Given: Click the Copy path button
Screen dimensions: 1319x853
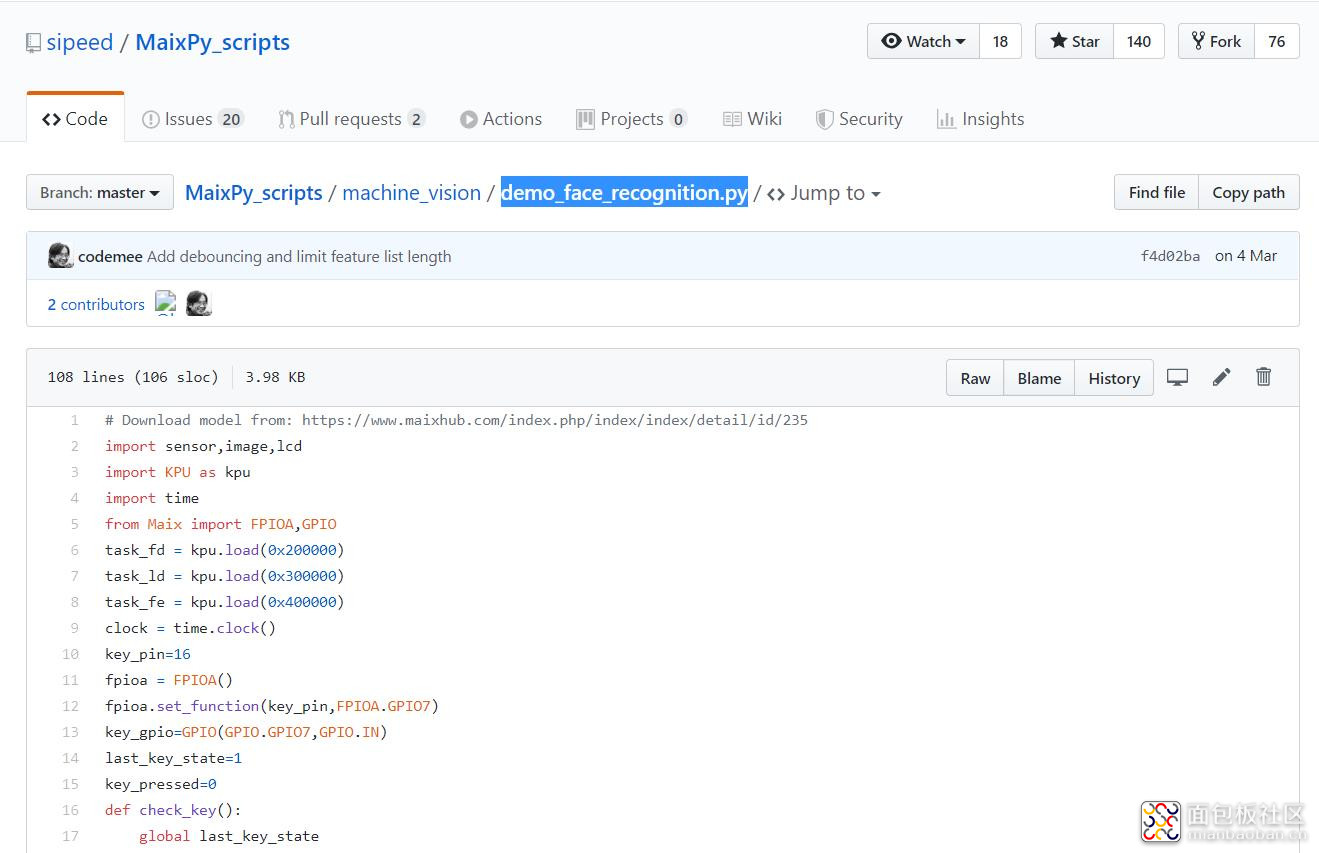Looking at the screenshot, I should pos(1249,192).
